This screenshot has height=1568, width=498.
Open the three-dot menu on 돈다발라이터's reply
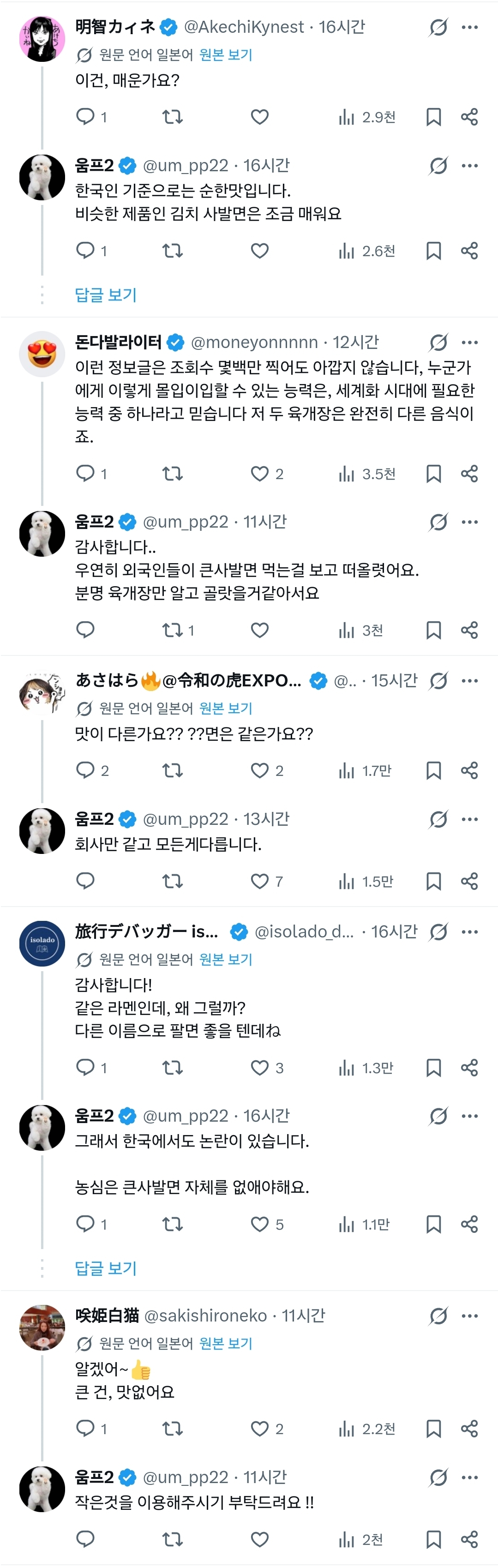pos(469,342)
